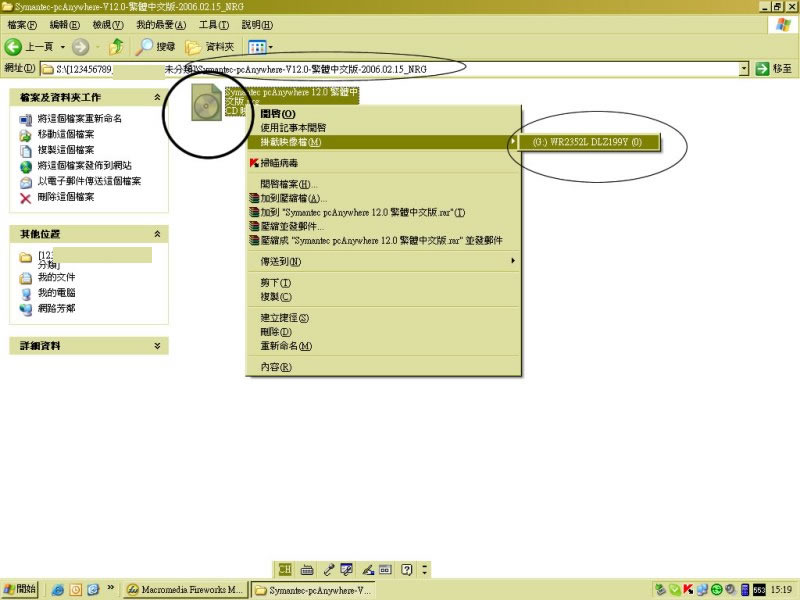Collapse the 其他位置 panel

tap(157, 234)
